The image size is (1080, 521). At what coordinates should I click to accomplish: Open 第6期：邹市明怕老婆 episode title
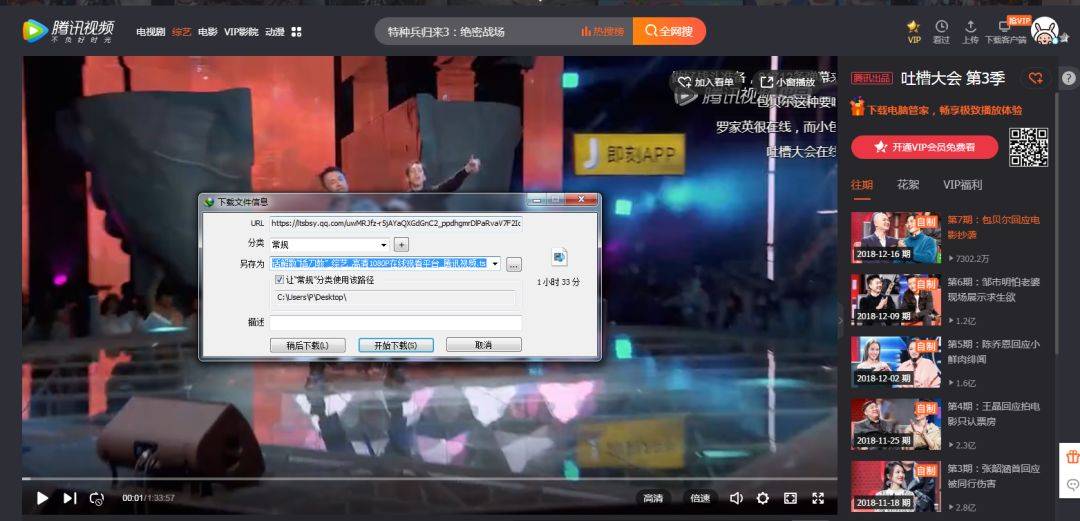pos(993,289)
